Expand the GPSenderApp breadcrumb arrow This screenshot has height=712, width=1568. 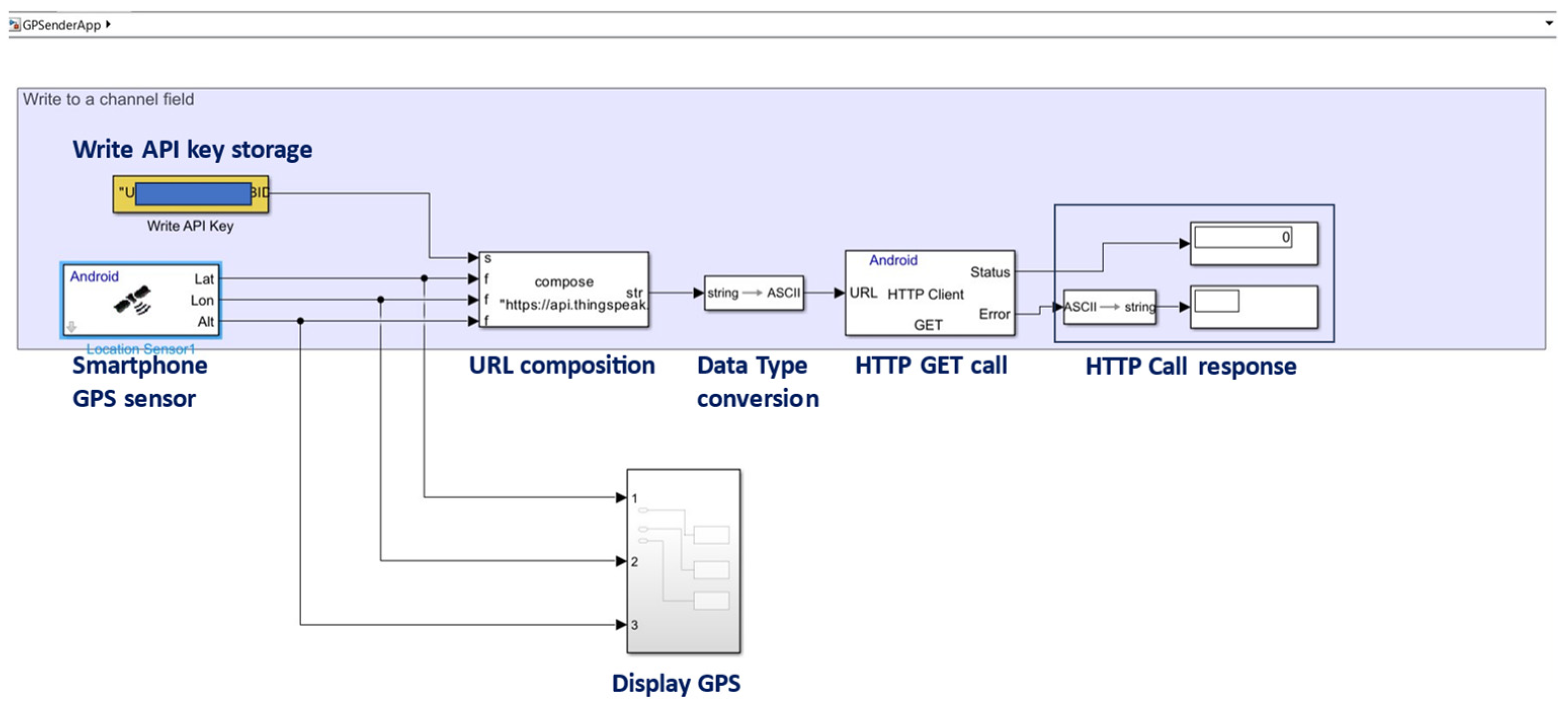(108, 24)
